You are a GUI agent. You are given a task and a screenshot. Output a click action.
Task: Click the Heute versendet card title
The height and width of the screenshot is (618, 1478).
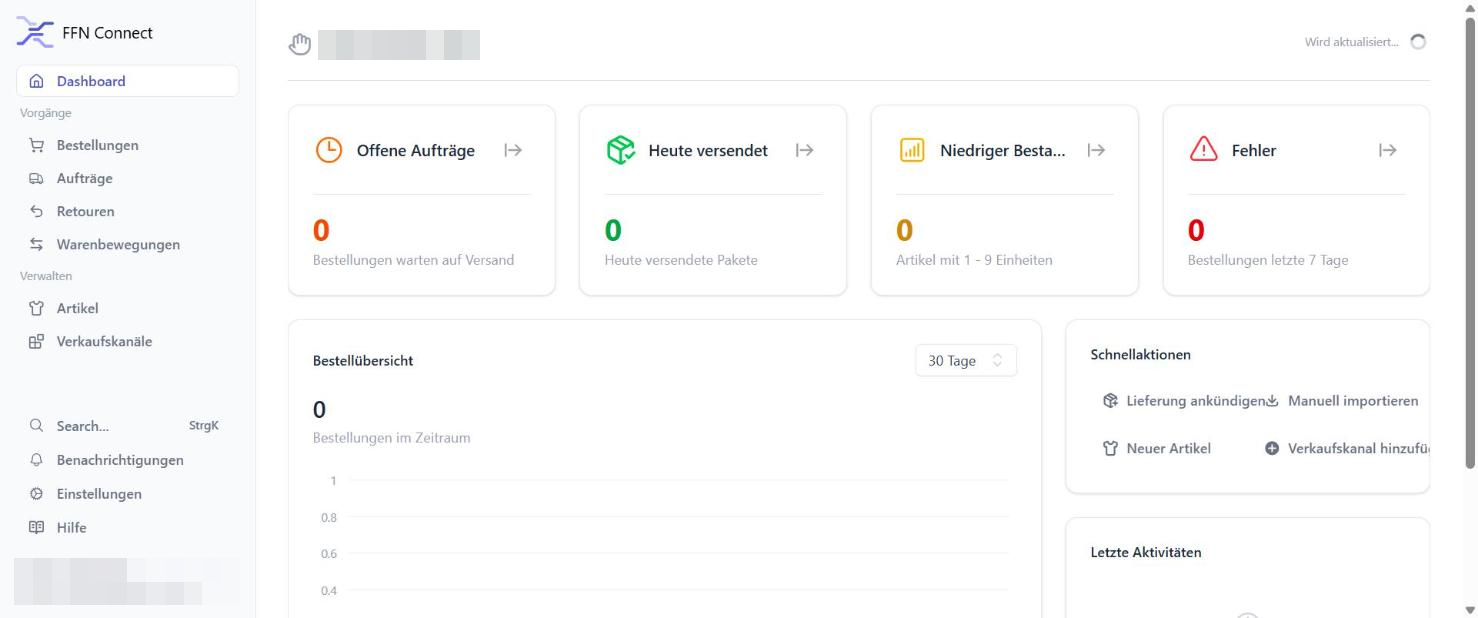(x=708, y=151)
